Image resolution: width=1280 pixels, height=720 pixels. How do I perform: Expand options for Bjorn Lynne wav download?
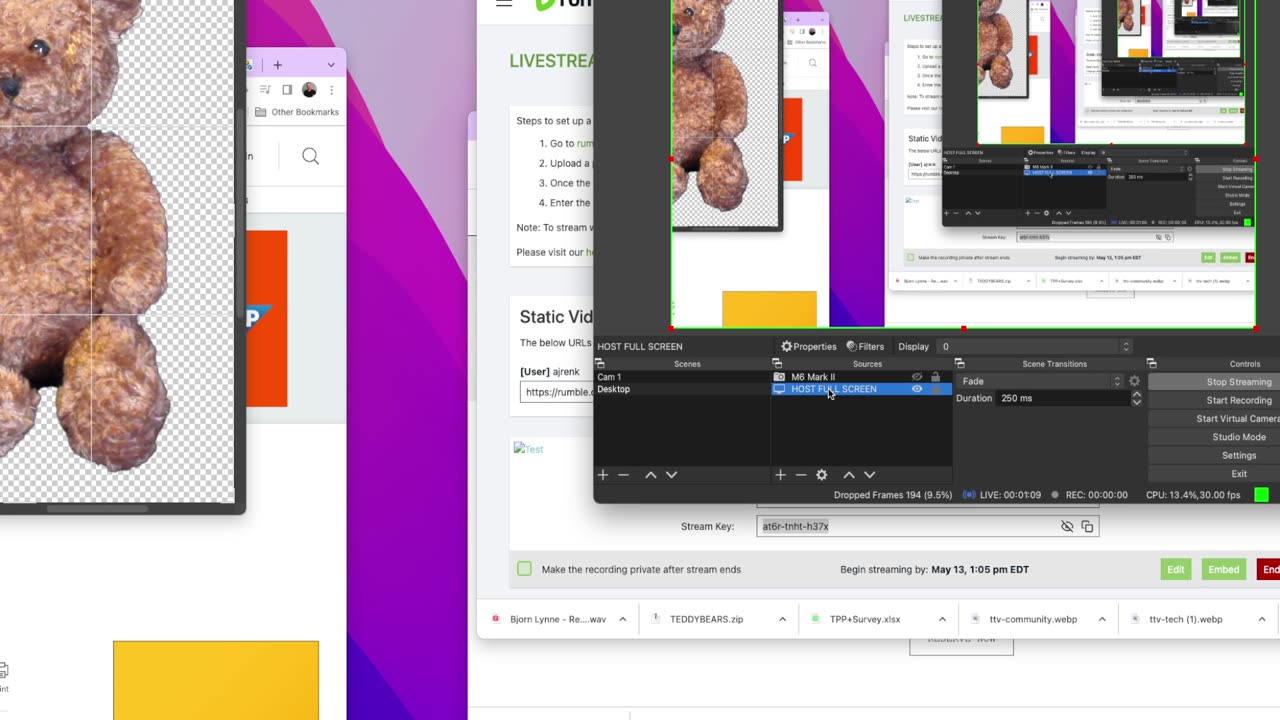coord(622,619)
